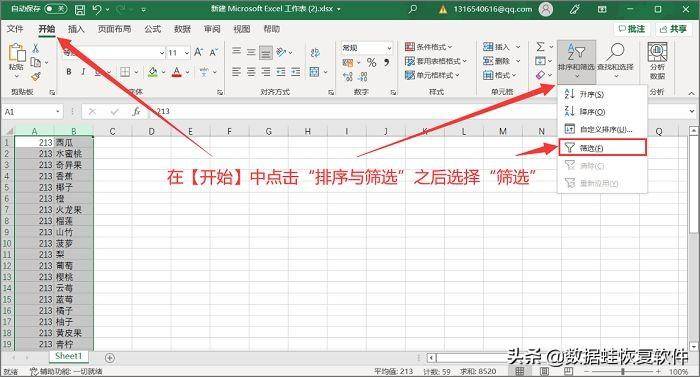The image size is (700, 377).
Task: Add a new sheet with plus icon
Action: coord(110,358)
